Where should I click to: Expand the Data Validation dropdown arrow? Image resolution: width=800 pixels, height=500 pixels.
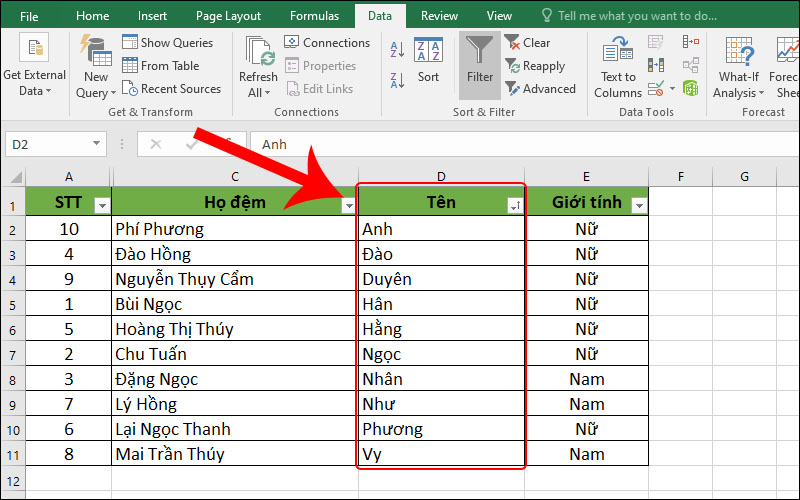[672, 89]
